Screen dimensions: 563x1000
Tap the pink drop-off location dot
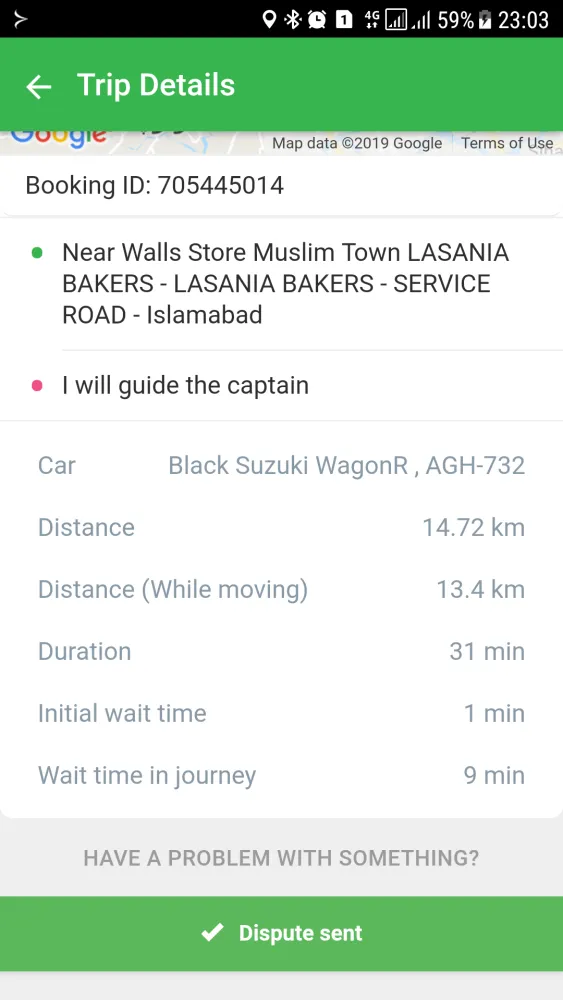[x=37, y=385]
